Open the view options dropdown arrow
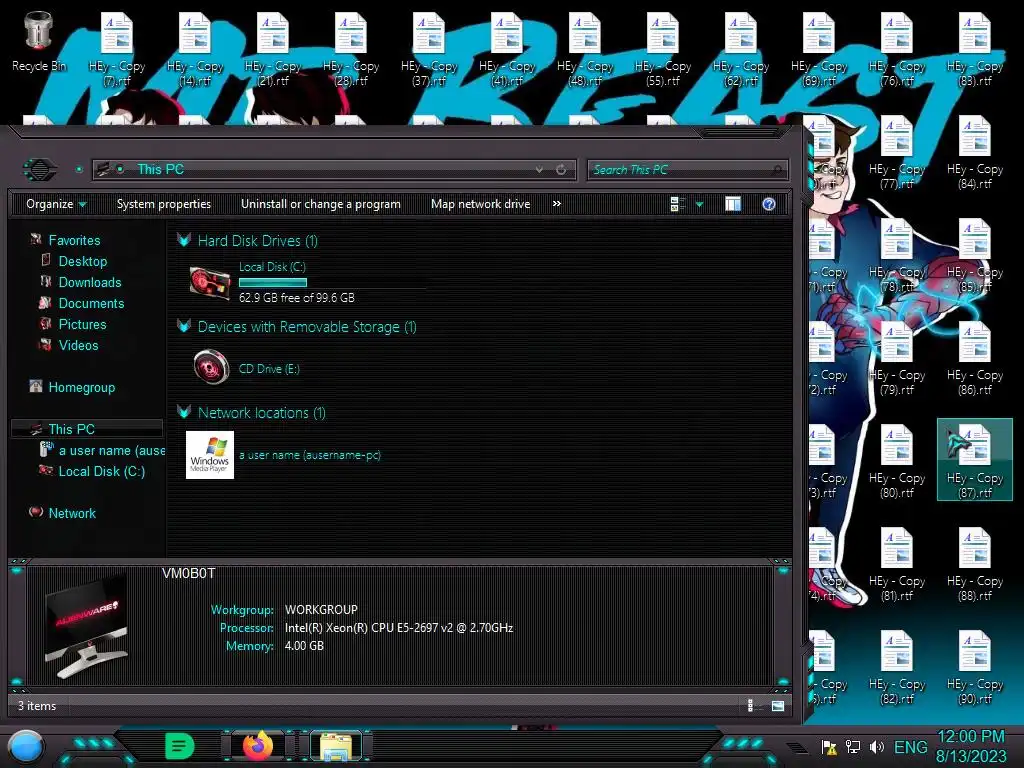This screenshot has width=1024, height=768. [x=699, y=204]
